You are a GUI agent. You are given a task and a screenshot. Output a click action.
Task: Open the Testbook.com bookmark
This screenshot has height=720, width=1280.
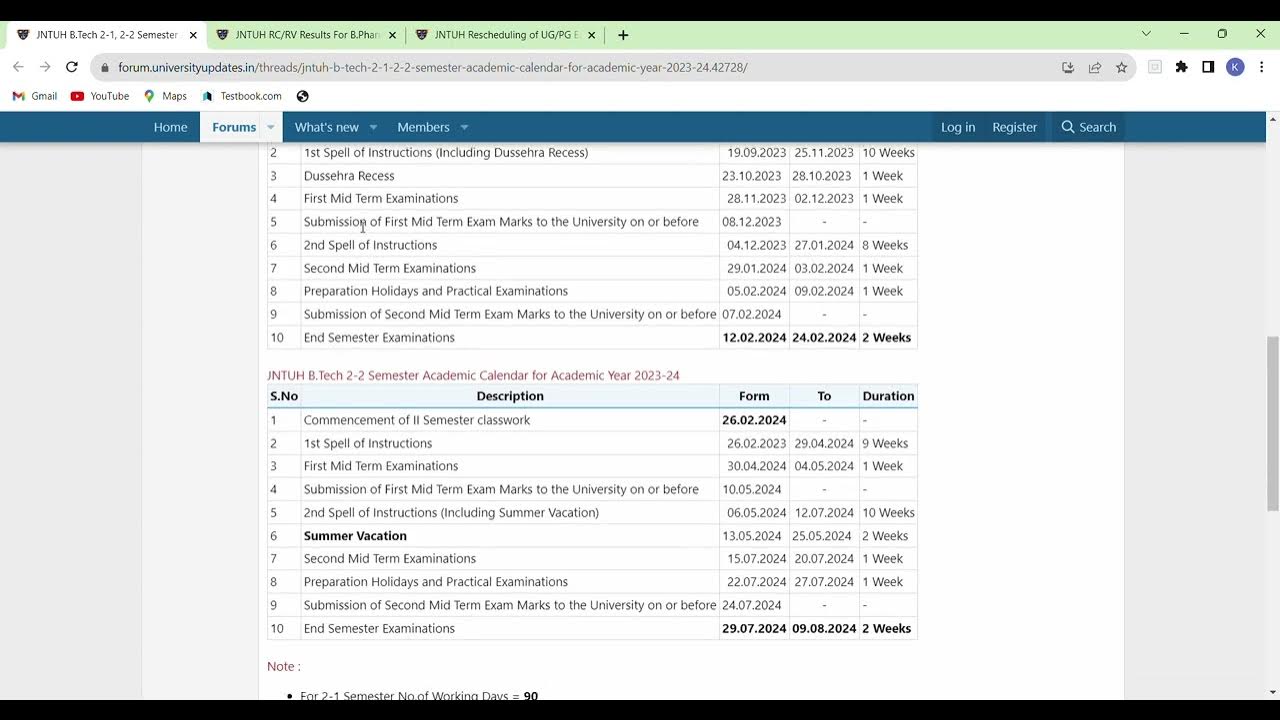(241, 96)
